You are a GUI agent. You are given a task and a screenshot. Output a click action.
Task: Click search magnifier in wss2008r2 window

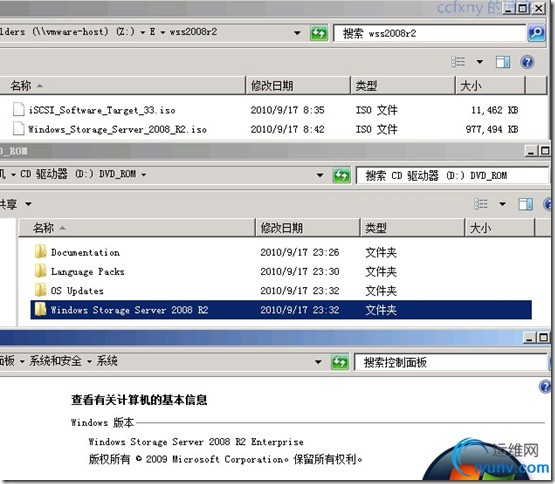(x=536, y=33)
